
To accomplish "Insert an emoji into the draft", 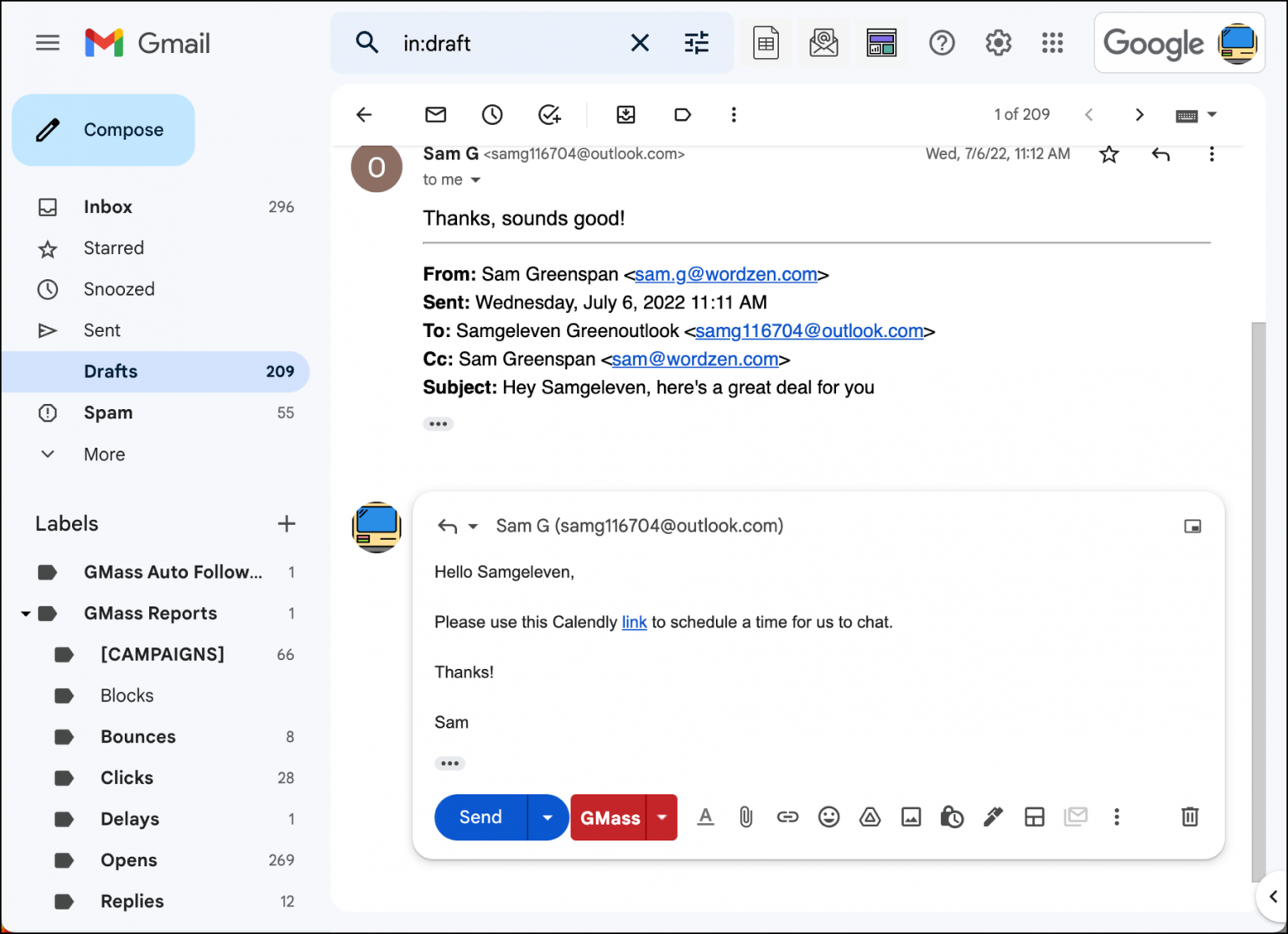I will 828,817.
